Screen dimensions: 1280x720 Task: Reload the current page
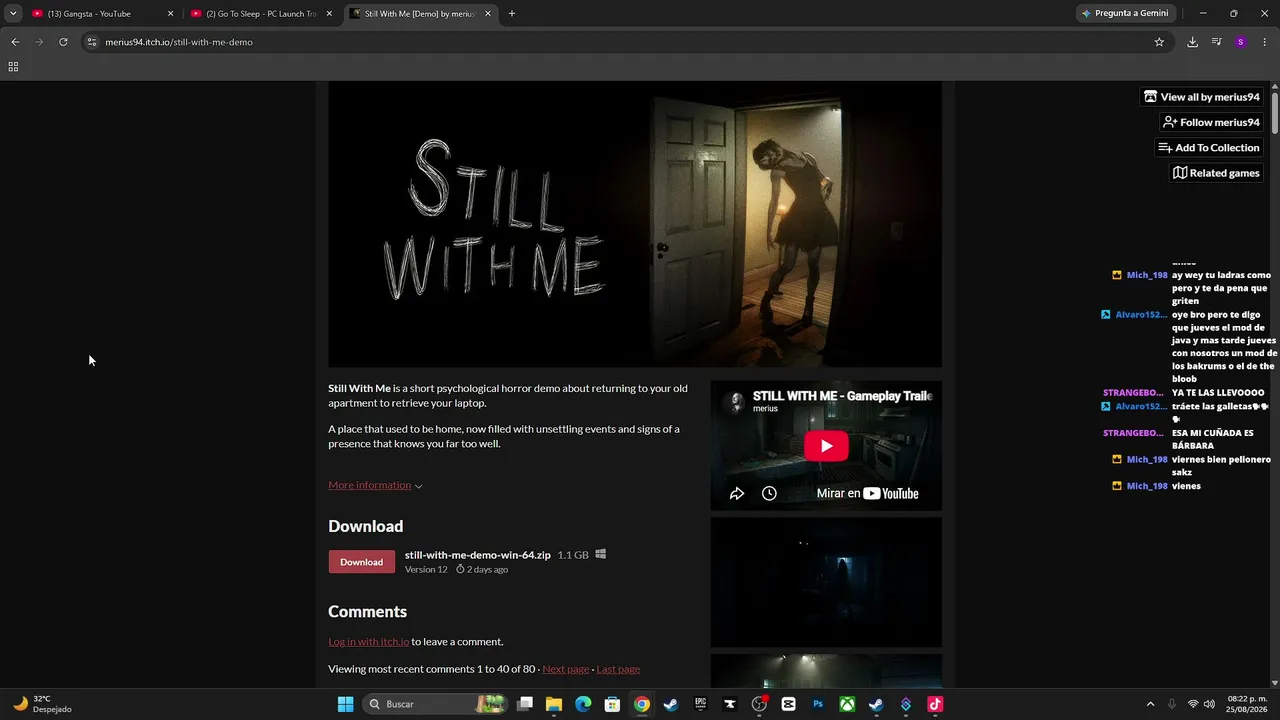point(63,42)
